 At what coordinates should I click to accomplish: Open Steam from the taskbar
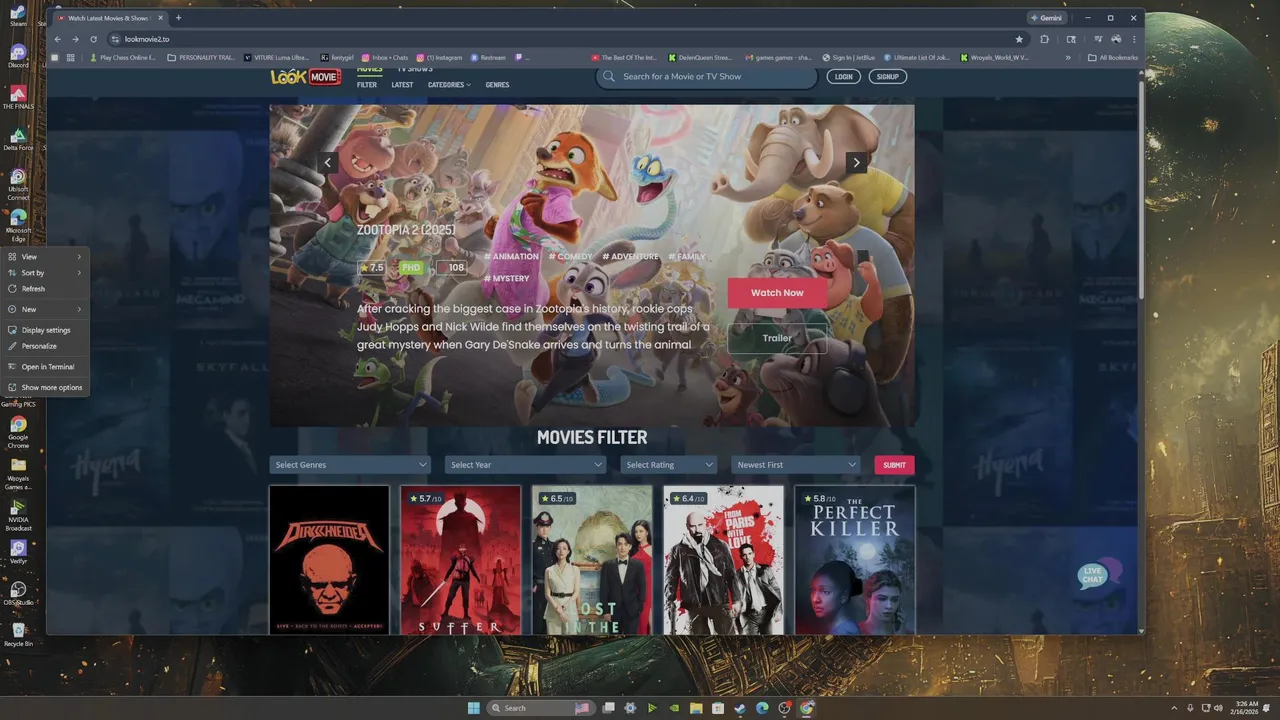coord(740,708)
